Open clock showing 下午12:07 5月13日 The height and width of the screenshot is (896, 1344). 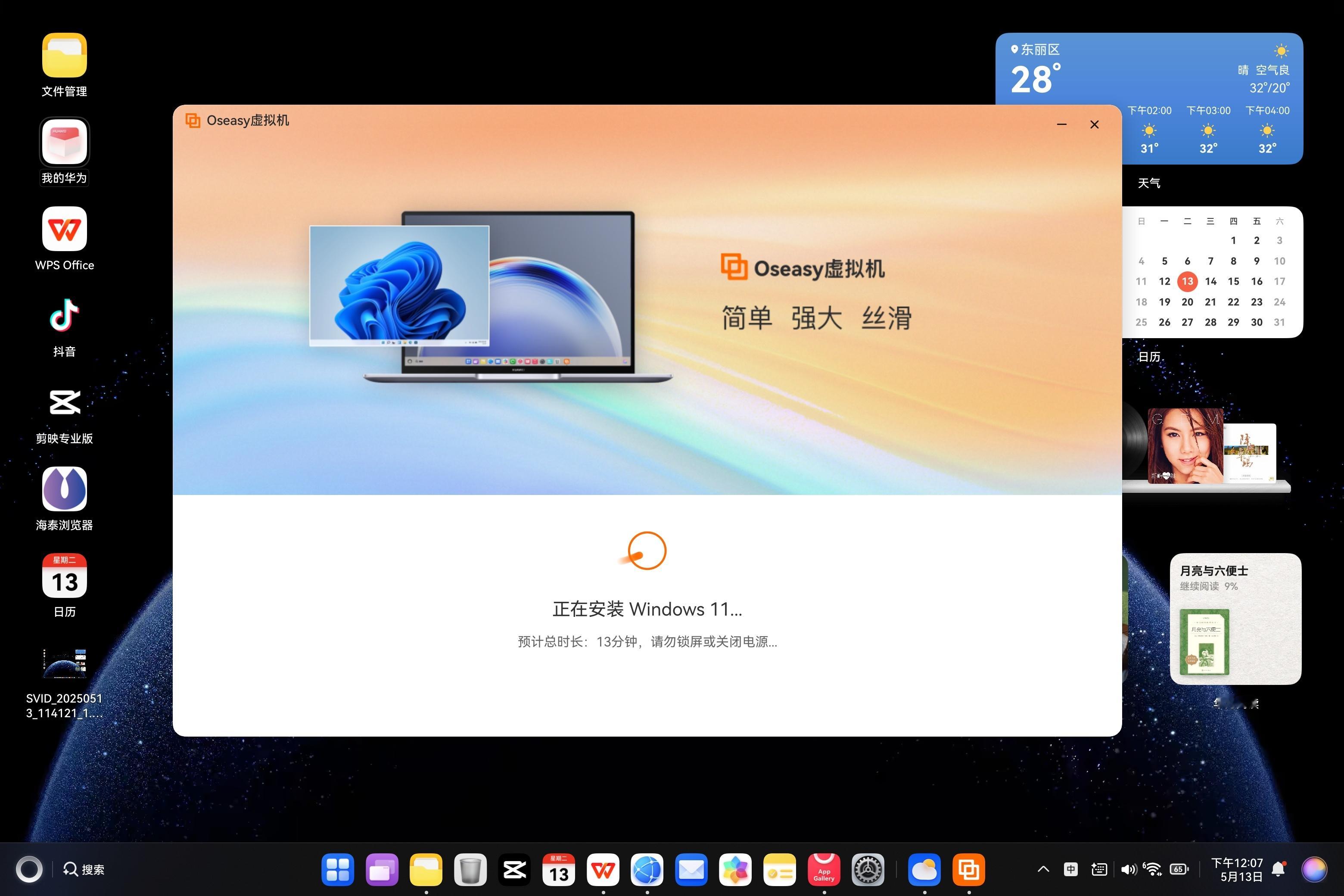click(x=1237, y=870)
